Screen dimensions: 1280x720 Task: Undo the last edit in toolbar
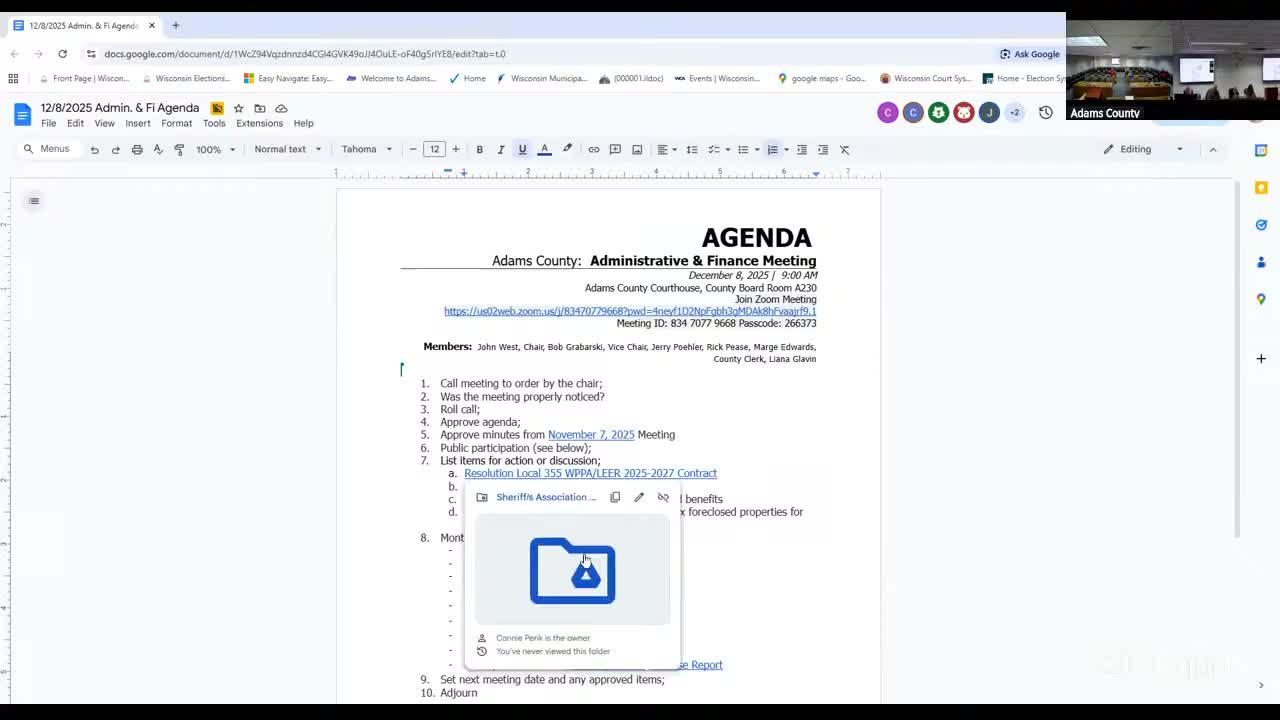pyautogui.click(x=94, y=150)
